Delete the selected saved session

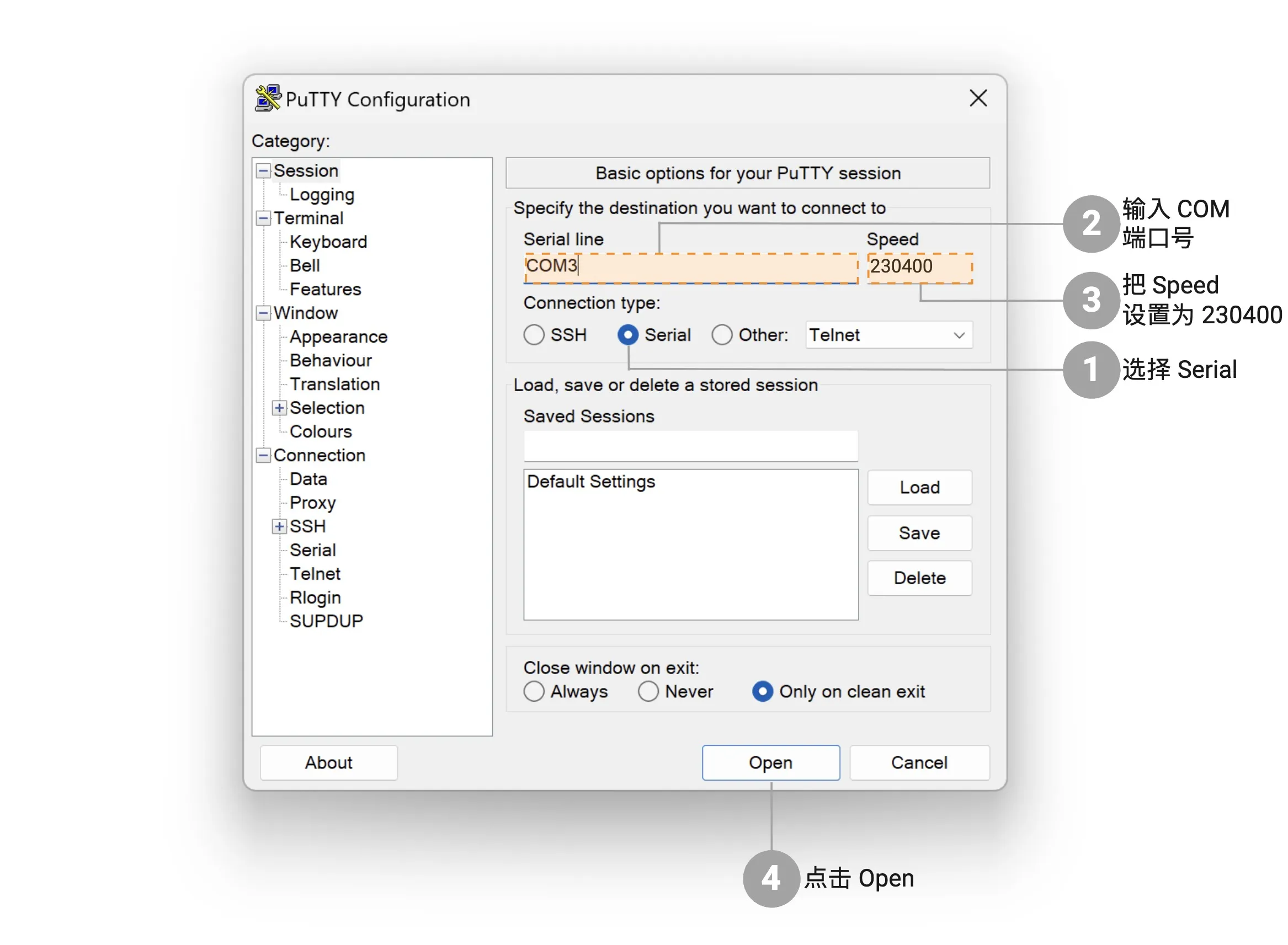pyautogui.click(x=919, y=578)
